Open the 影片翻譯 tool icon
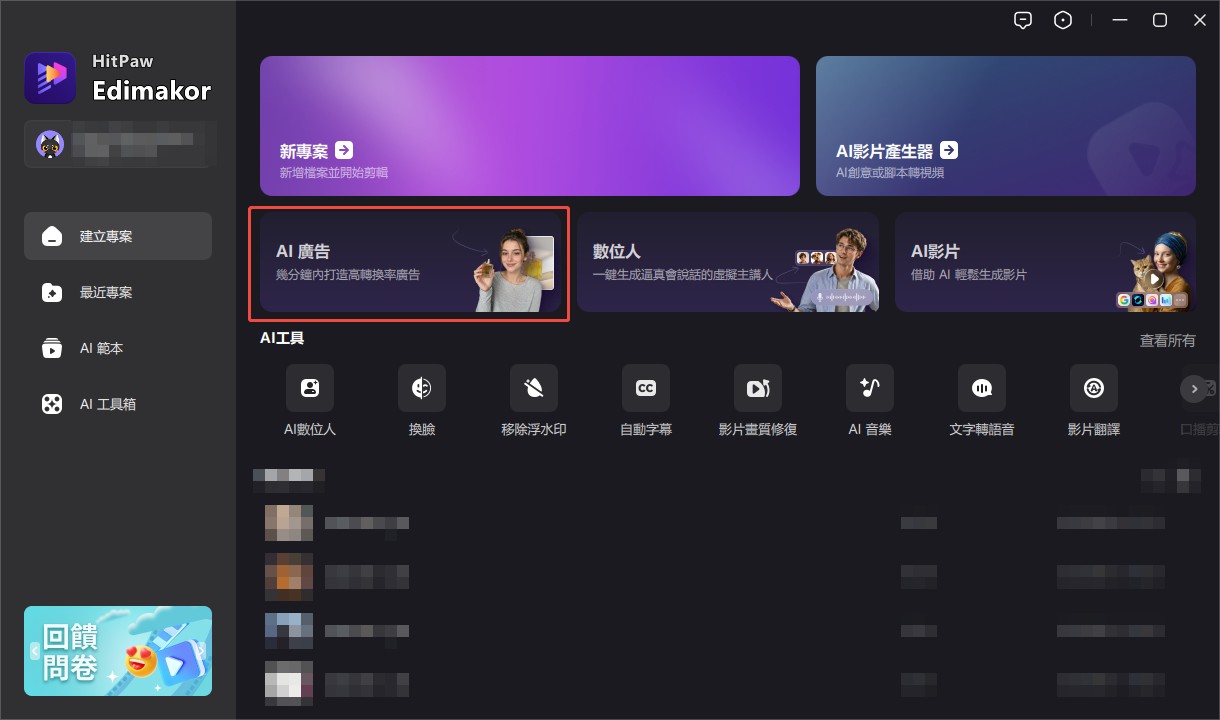The image size is (1220, 720). tap(1094, 388)
